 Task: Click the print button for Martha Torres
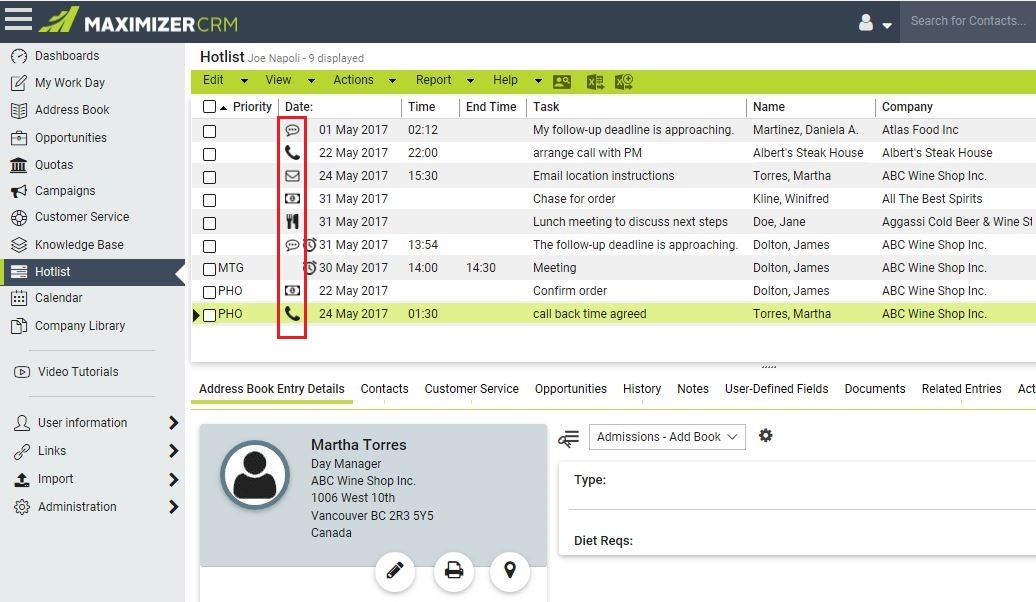pos(454,570)
